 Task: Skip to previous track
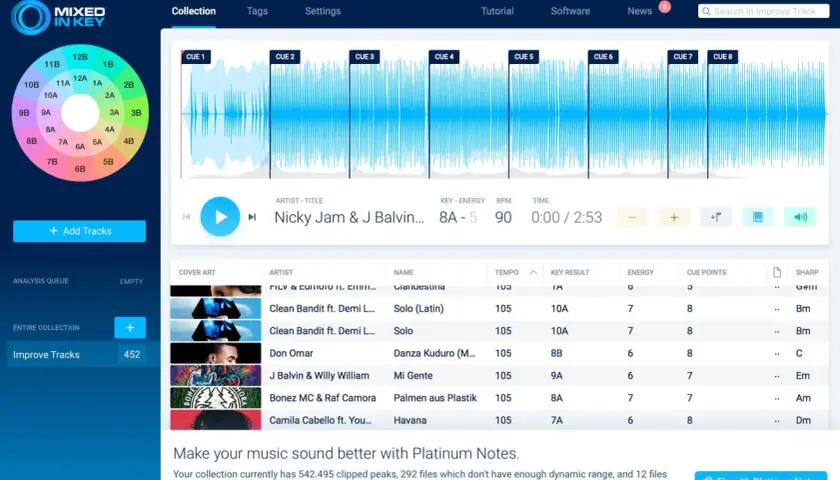186,217
